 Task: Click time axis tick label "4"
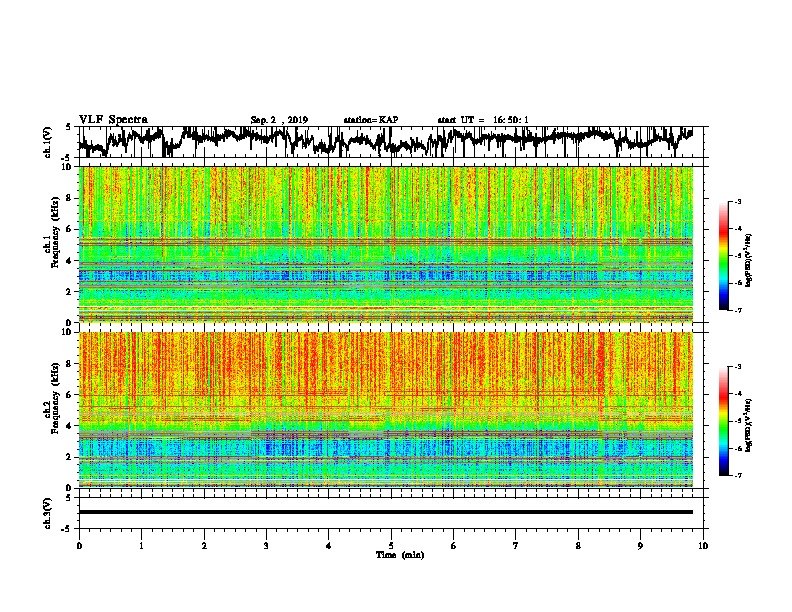[329, 546]
